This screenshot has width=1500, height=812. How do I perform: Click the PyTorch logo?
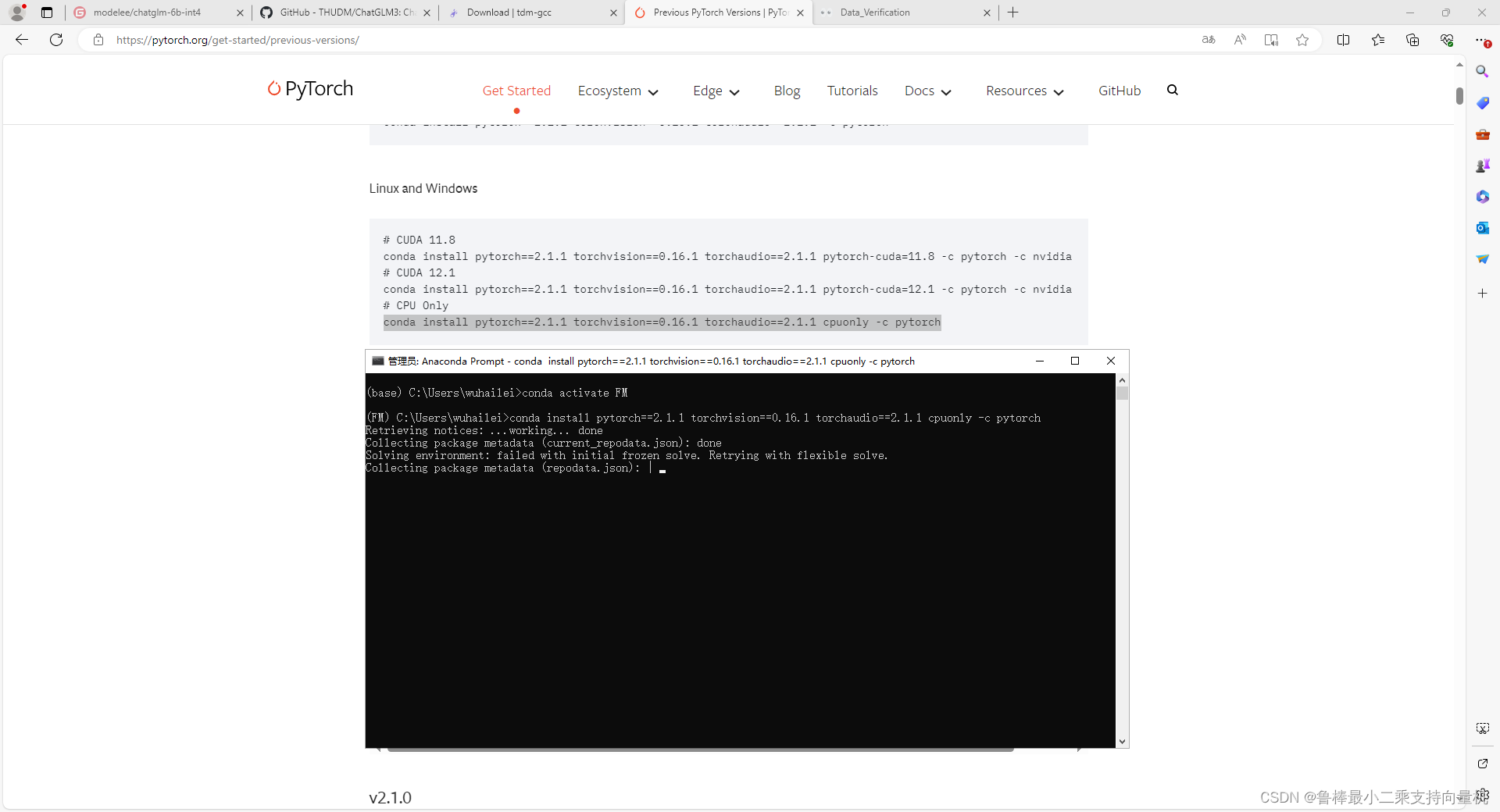point(310,89)
